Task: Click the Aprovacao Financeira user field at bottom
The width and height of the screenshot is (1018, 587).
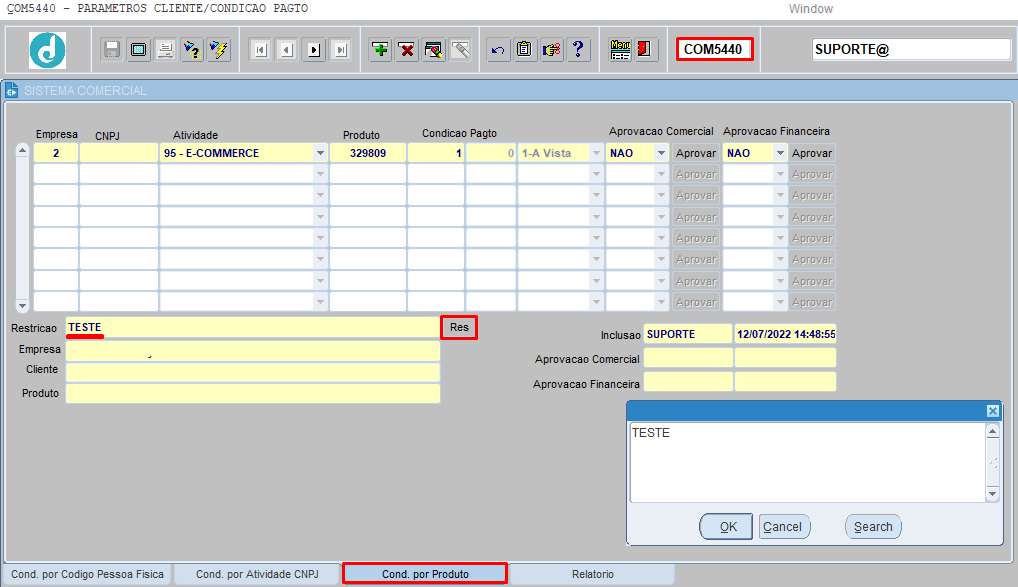Action: click(688, 382)
